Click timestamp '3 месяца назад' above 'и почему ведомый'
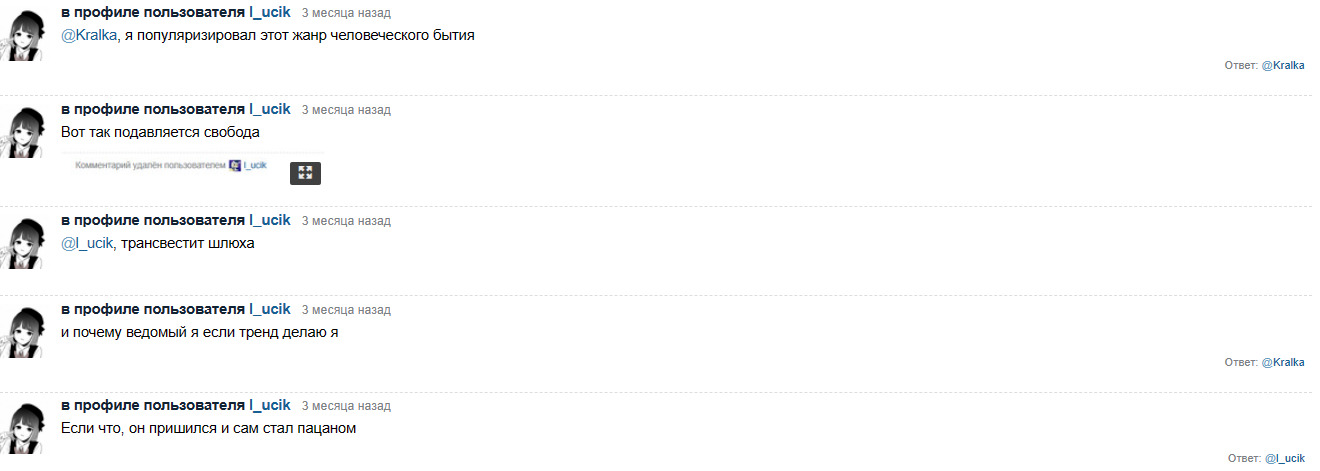This screenshot has height=471, width=1320. tap(346, 309)
